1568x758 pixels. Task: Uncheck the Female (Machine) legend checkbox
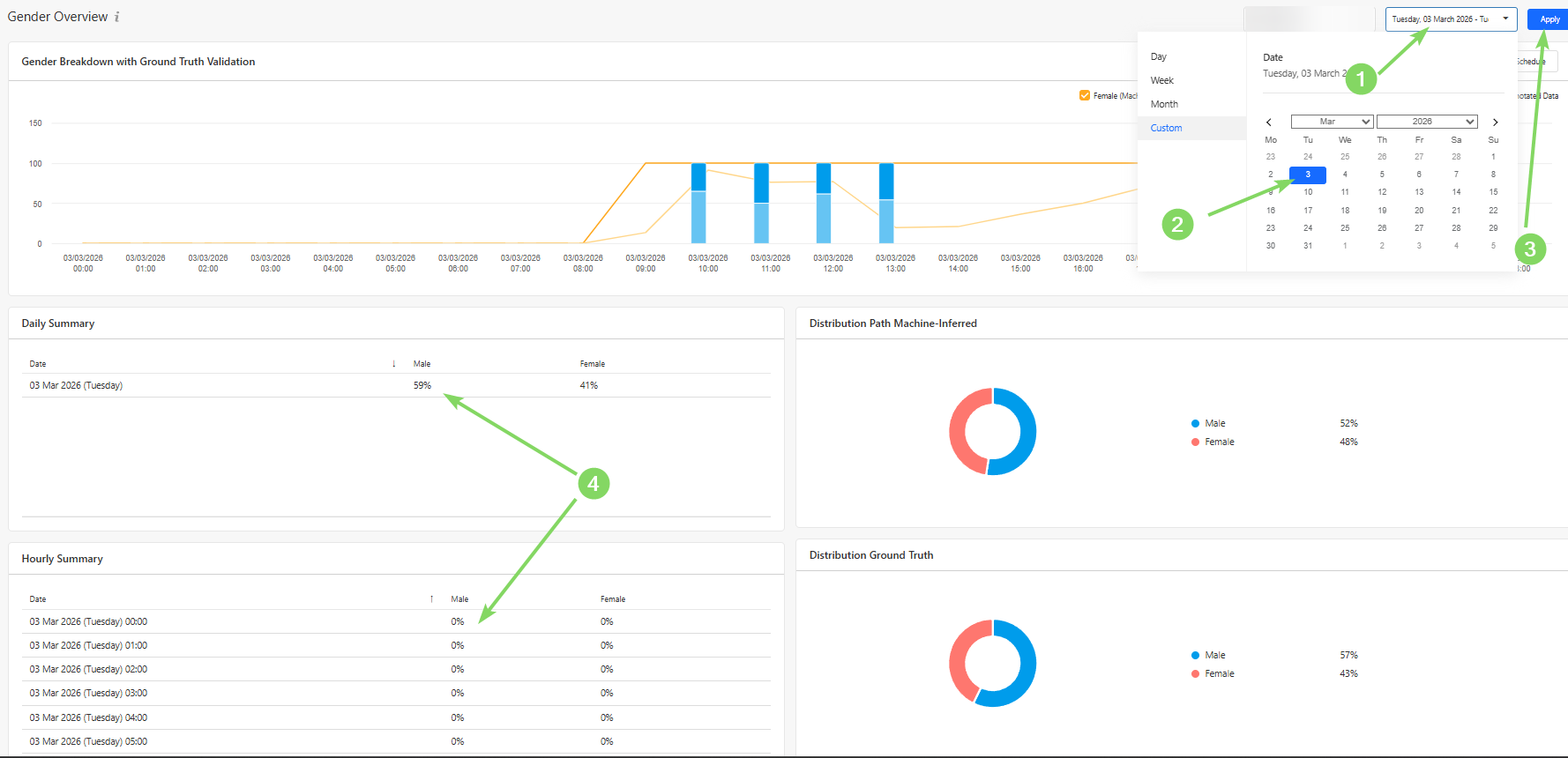(1085, 96)
